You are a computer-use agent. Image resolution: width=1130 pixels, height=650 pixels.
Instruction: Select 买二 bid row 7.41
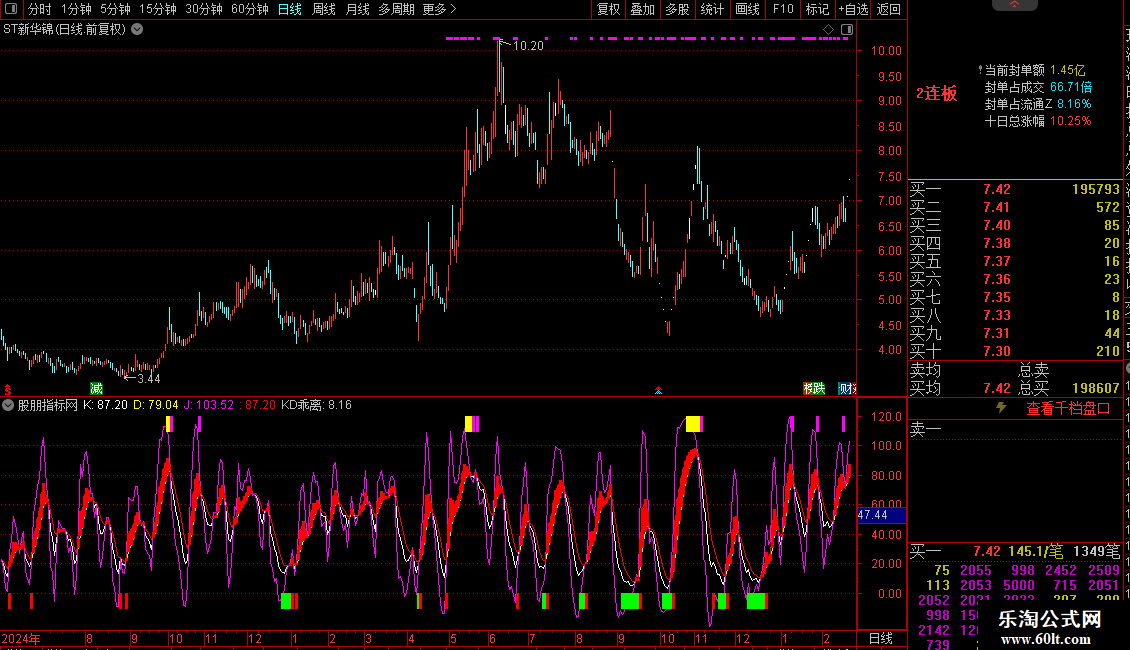coord(1015,208)
